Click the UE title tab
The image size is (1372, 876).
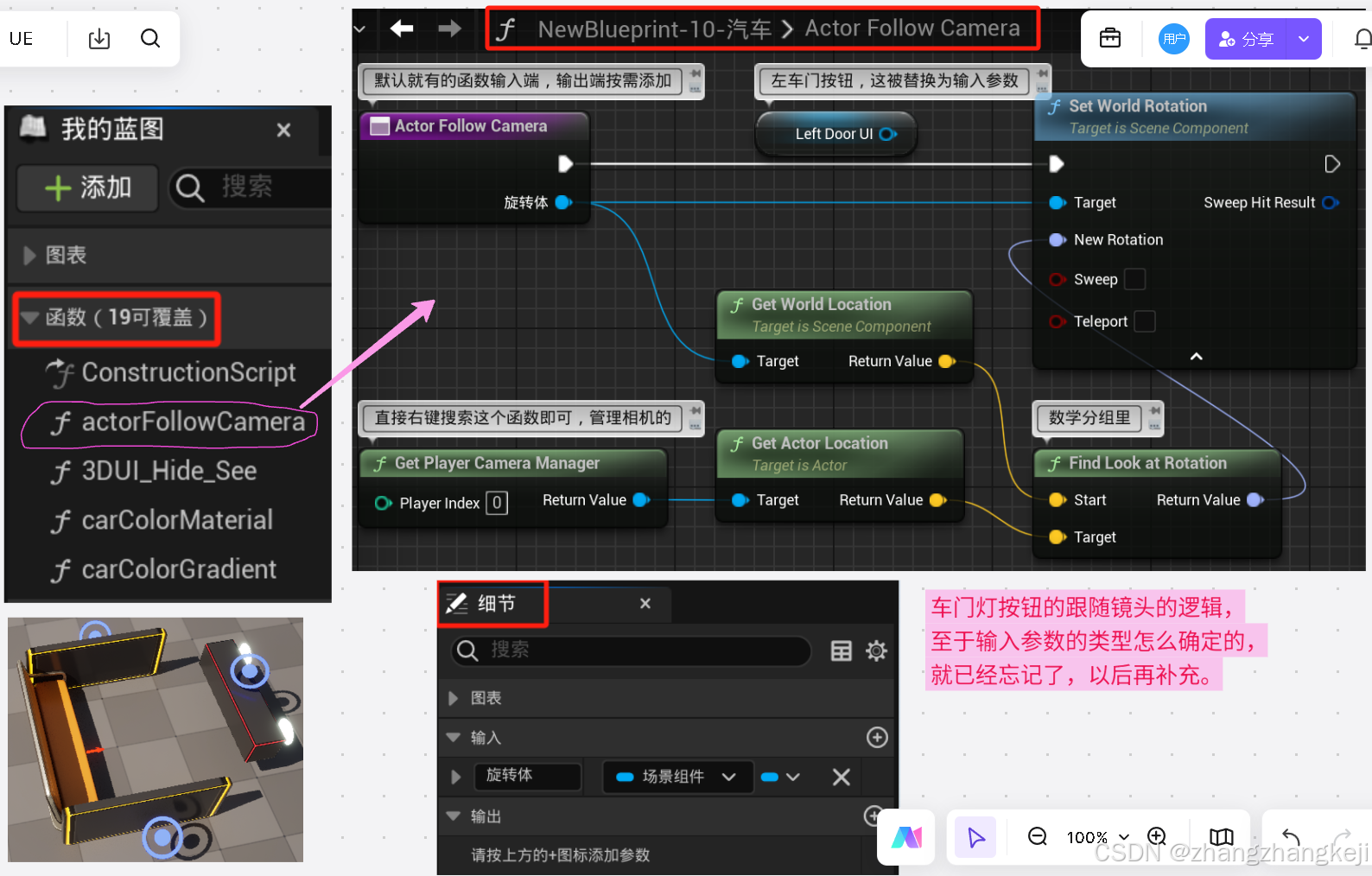[22, 39]
